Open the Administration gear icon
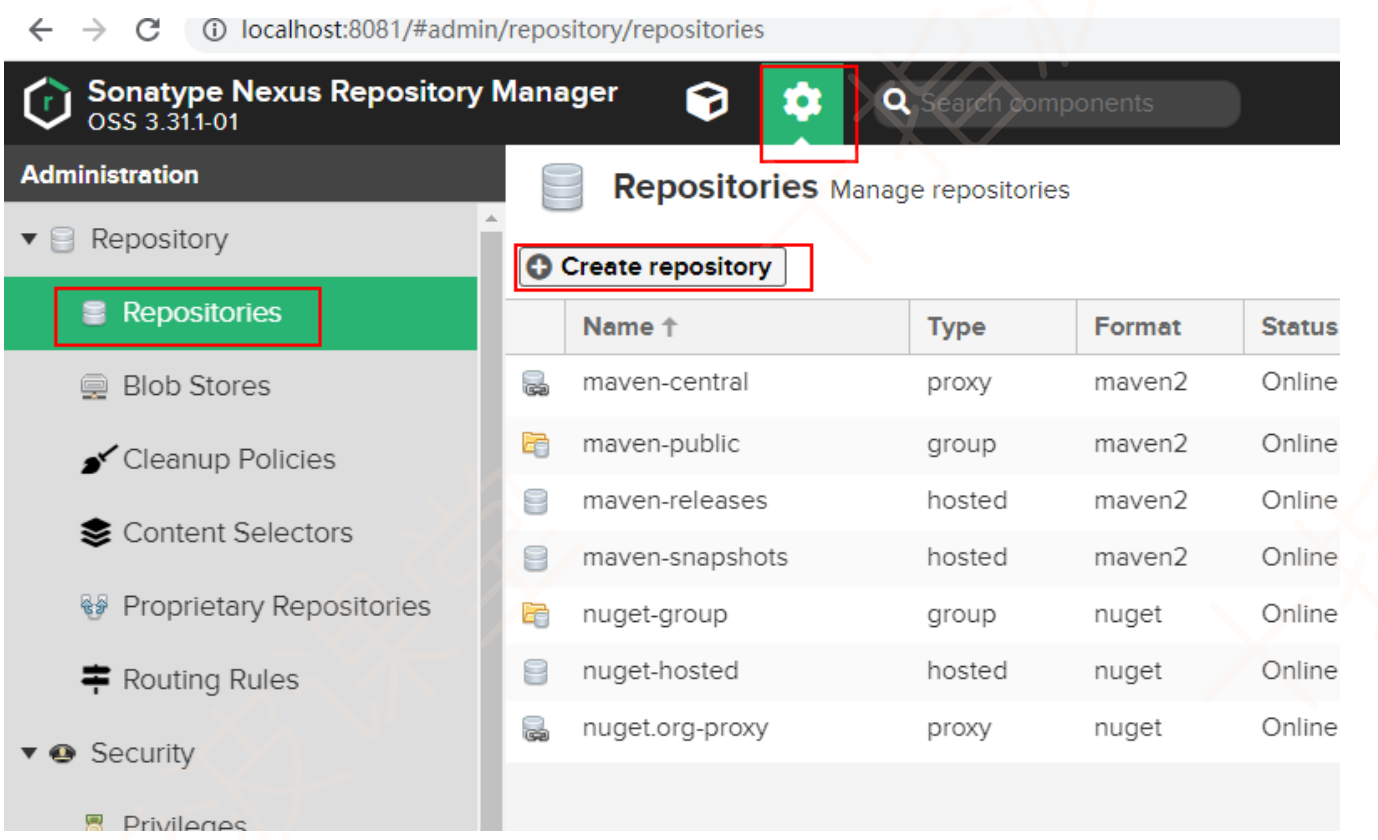 point(802,103)
